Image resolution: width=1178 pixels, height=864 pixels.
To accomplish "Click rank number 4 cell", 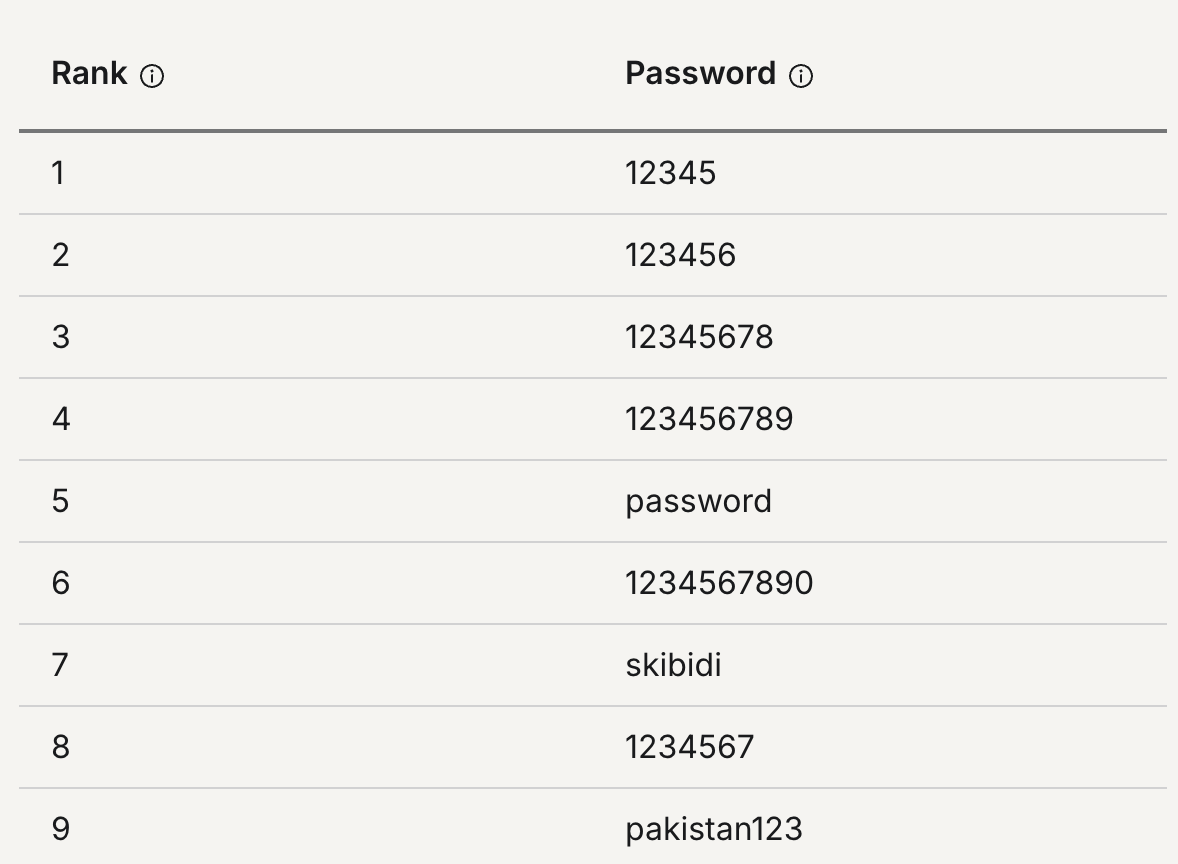I will tap(61, 419).
